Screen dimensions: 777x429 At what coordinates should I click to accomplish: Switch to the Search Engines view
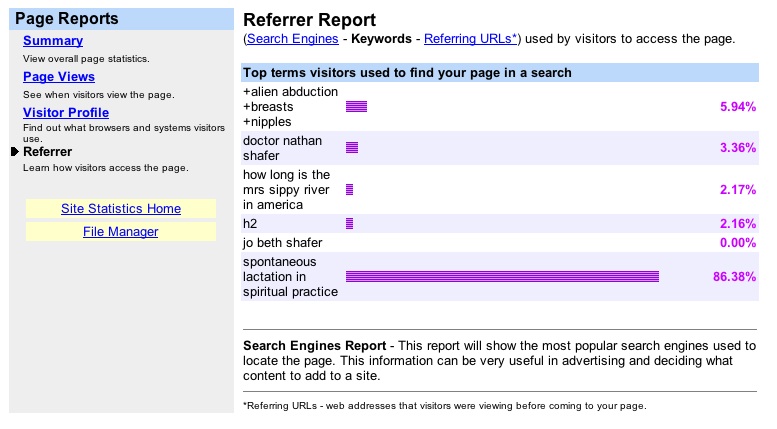point(292,39)
